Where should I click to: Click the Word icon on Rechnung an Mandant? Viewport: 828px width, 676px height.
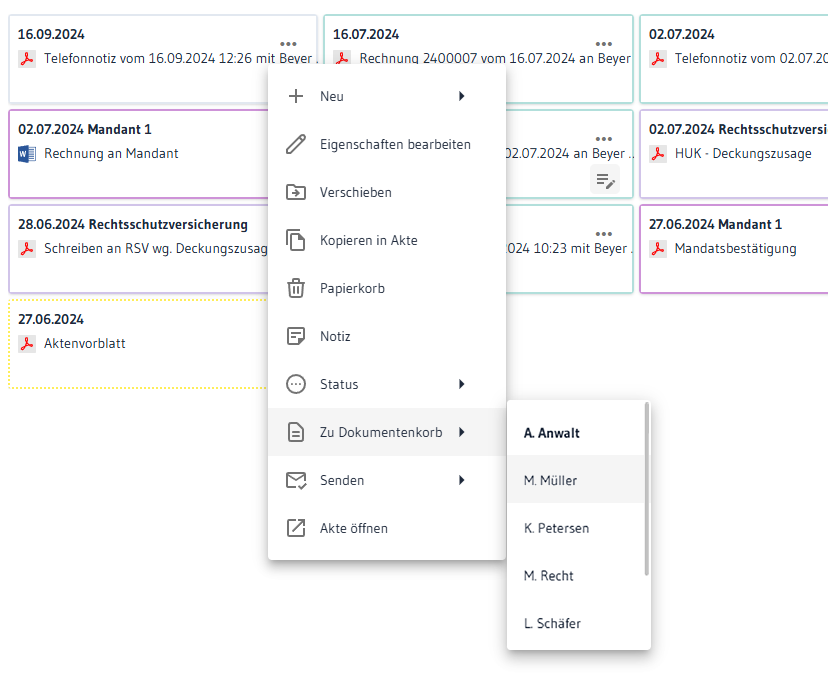(25, 153)
